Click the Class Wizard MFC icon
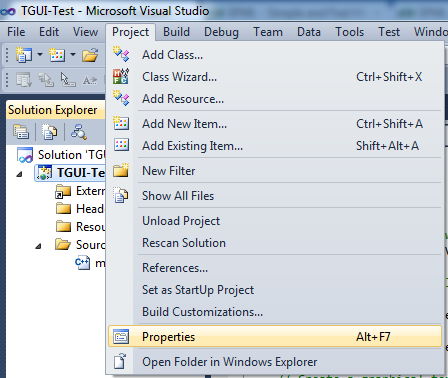The width and height of the screenshot is (448, 378). click(x=121, y=76)
